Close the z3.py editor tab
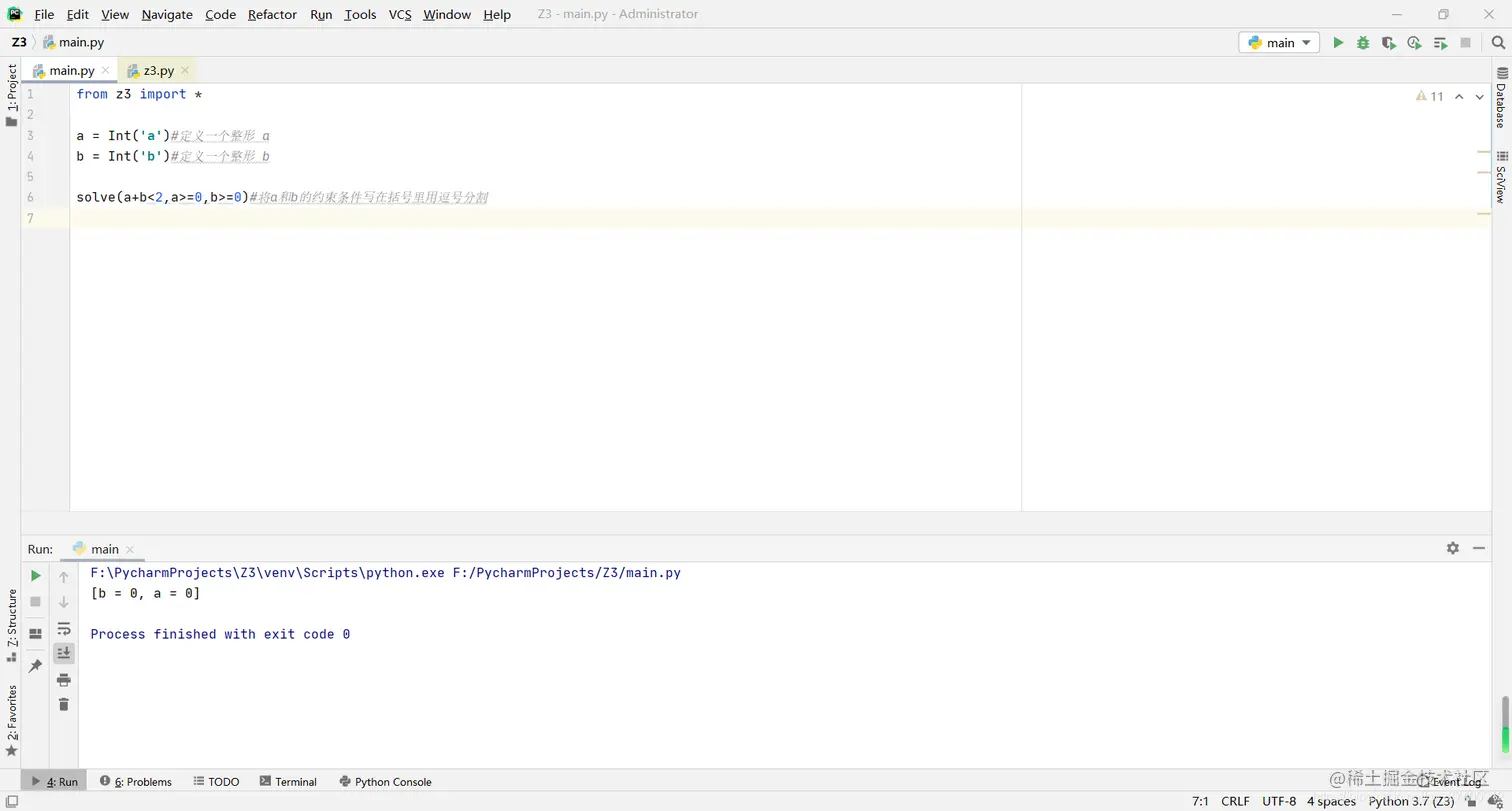This screenshot has width=1512, height=811. 184,70
